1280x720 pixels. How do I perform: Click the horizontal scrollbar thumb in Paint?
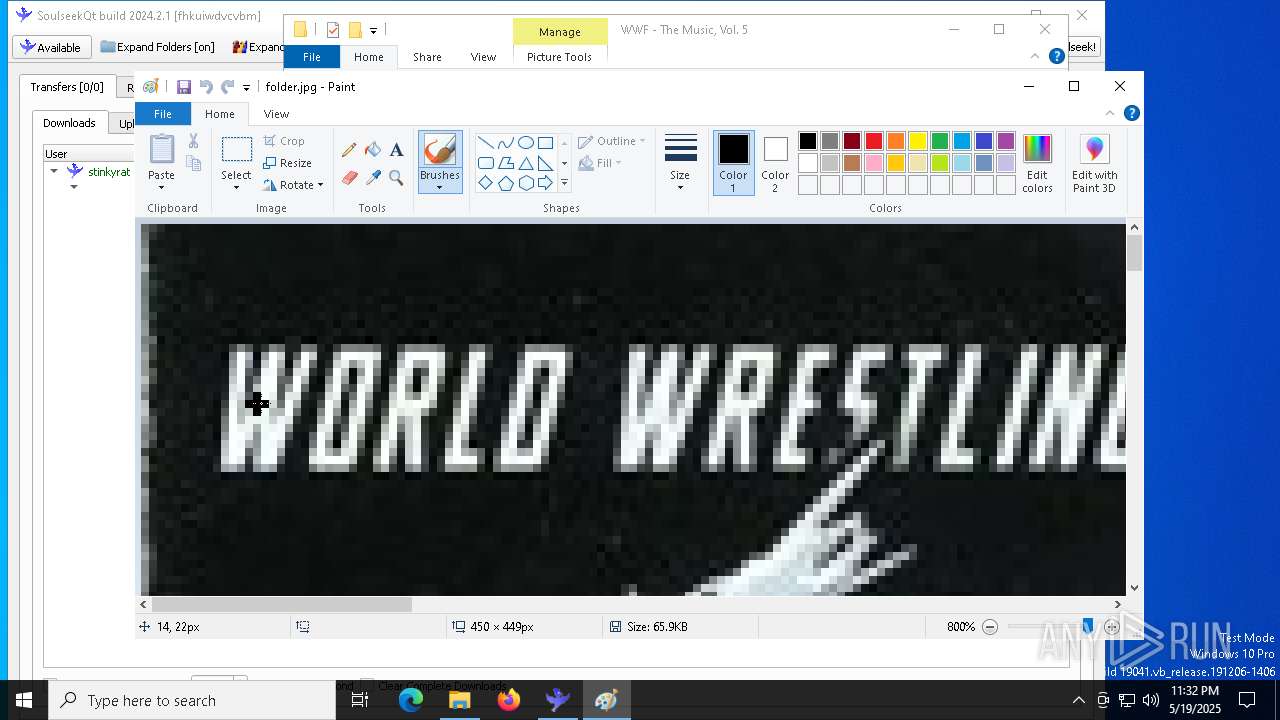pyautogui.click(x=281, y=604)
